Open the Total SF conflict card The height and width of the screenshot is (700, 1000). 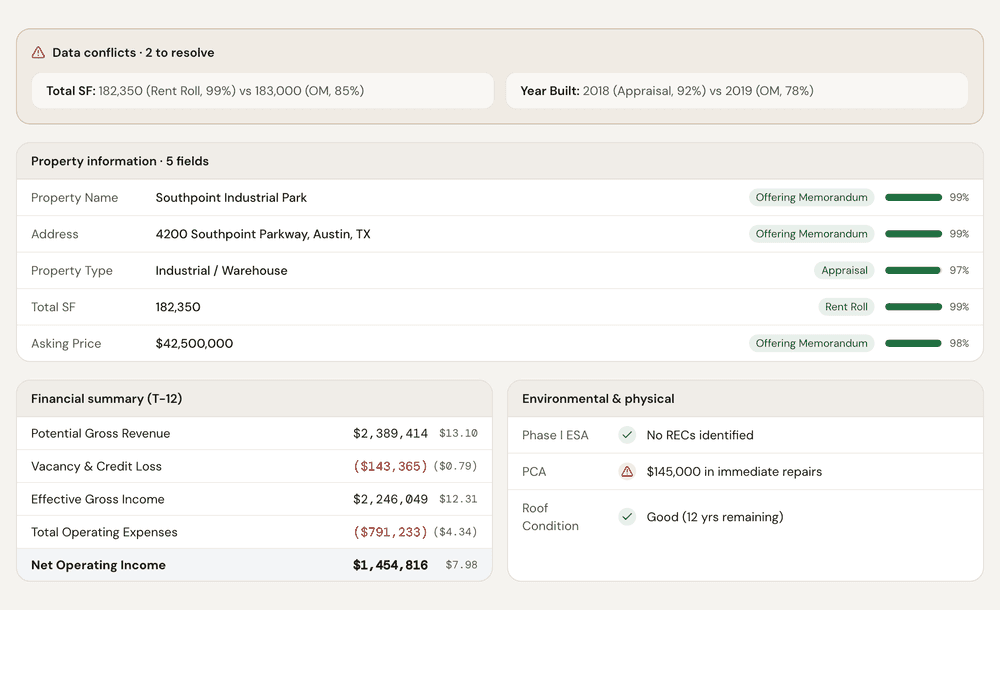point(263,91)
